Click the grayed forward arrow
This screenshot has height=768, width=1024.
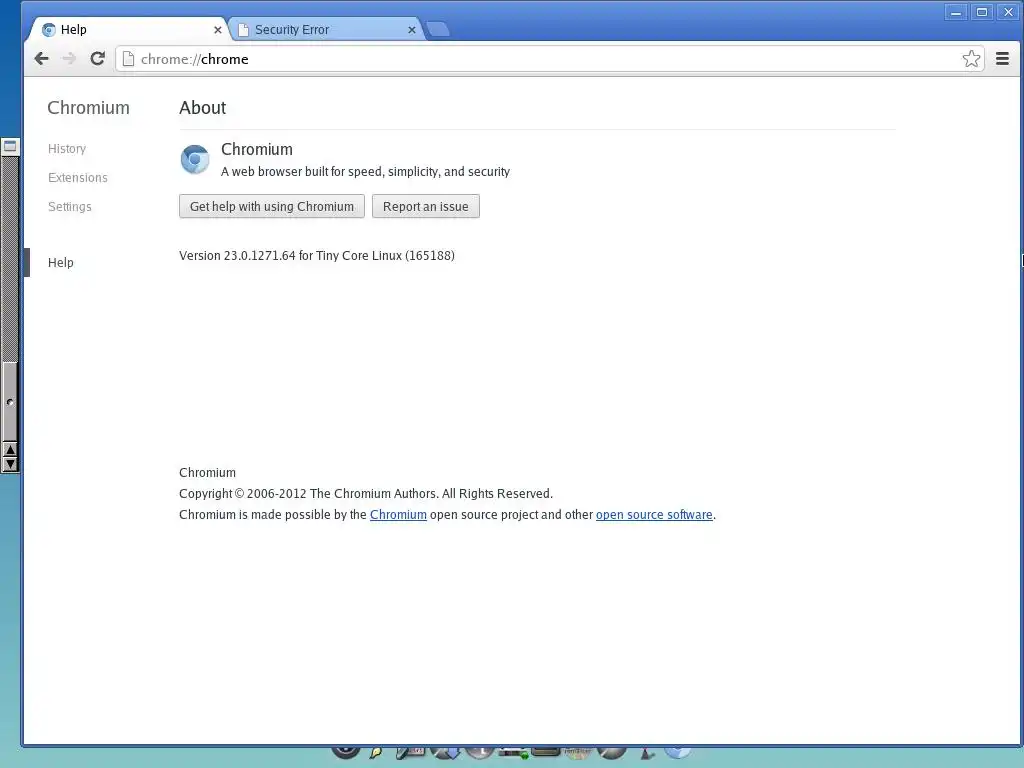point(69,59)
